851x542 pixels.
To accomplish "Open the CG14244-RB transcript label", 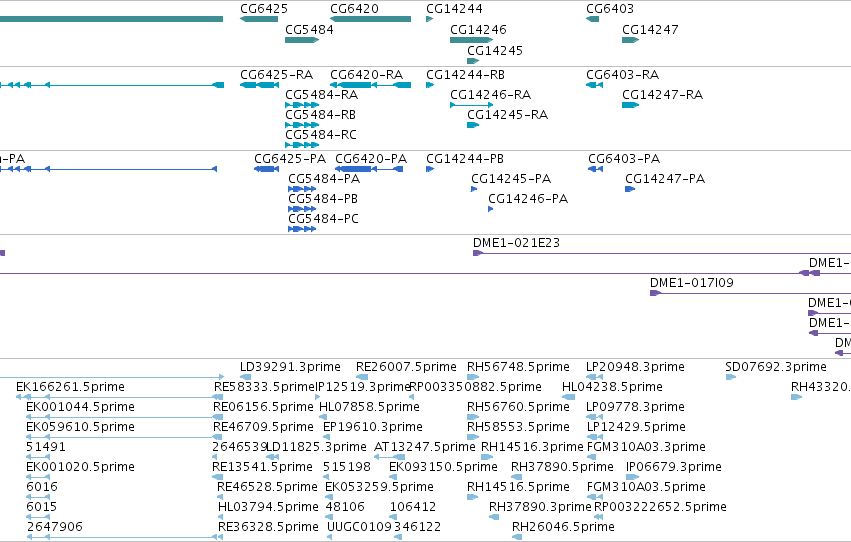I will click(465, 75).
